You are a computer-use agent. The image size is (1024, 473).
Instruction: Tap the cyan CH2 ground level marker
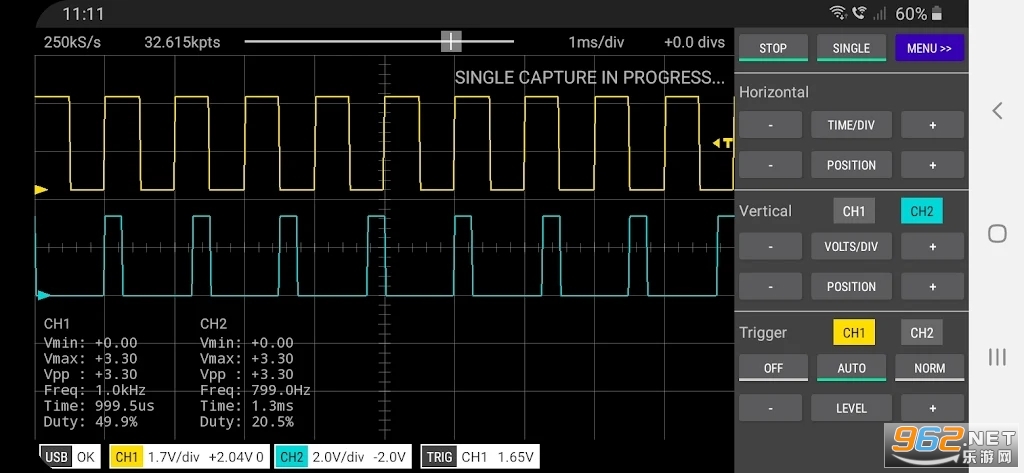pyautogui.click(x=42, y=295)
